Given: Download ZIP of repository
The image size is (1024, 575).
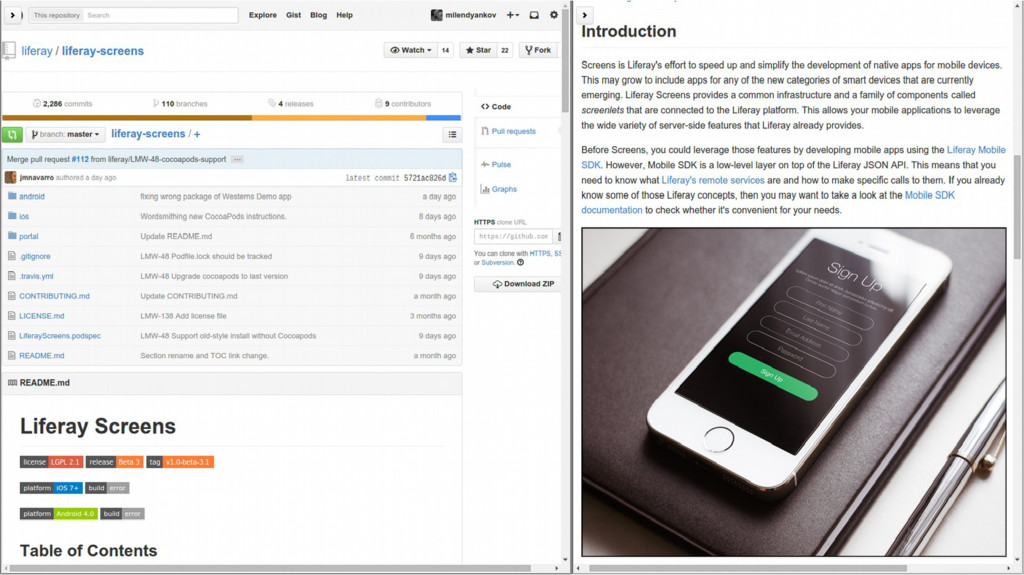Looking at the screenshot, I should (517, 284).
